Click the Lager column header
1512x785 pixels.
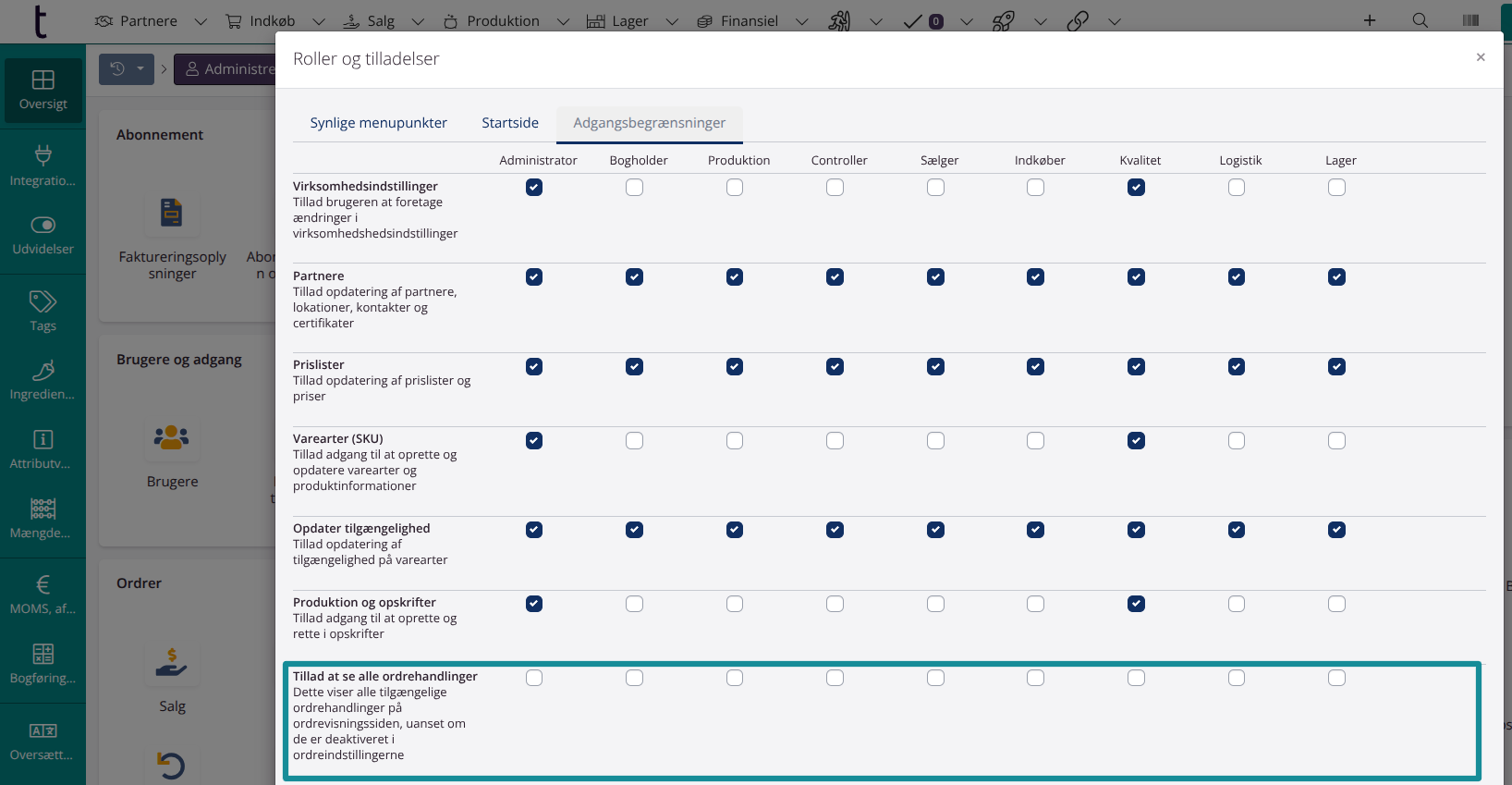pyautogui.click(x=1340, y=160)
